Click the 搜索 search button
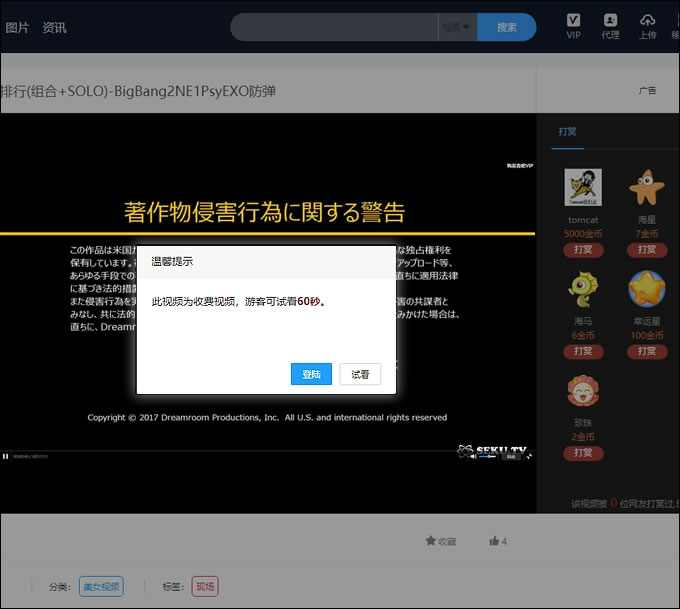Image resolution: width=680 pixels, height=609 pixels. coord(506,27)
